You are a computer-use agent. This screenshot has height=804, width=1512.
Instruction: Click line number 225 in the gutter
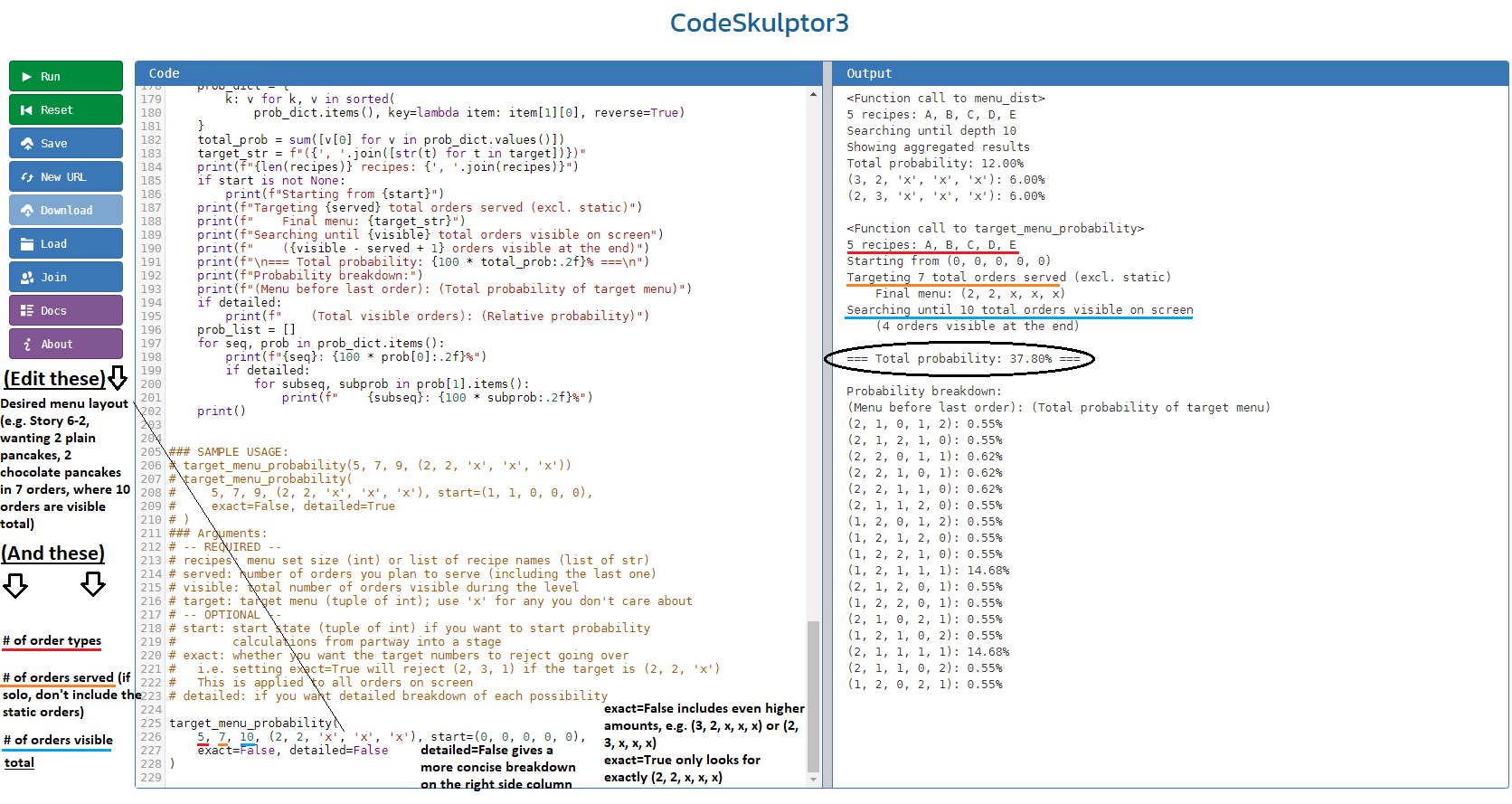click(150, 724)
